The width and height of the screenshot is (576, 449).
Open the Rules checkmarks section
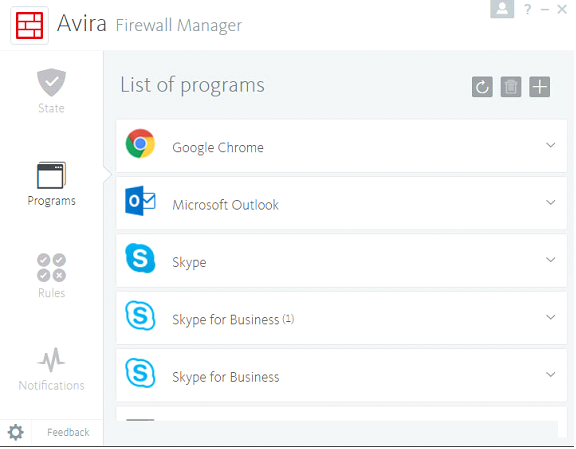coord(51,267)
